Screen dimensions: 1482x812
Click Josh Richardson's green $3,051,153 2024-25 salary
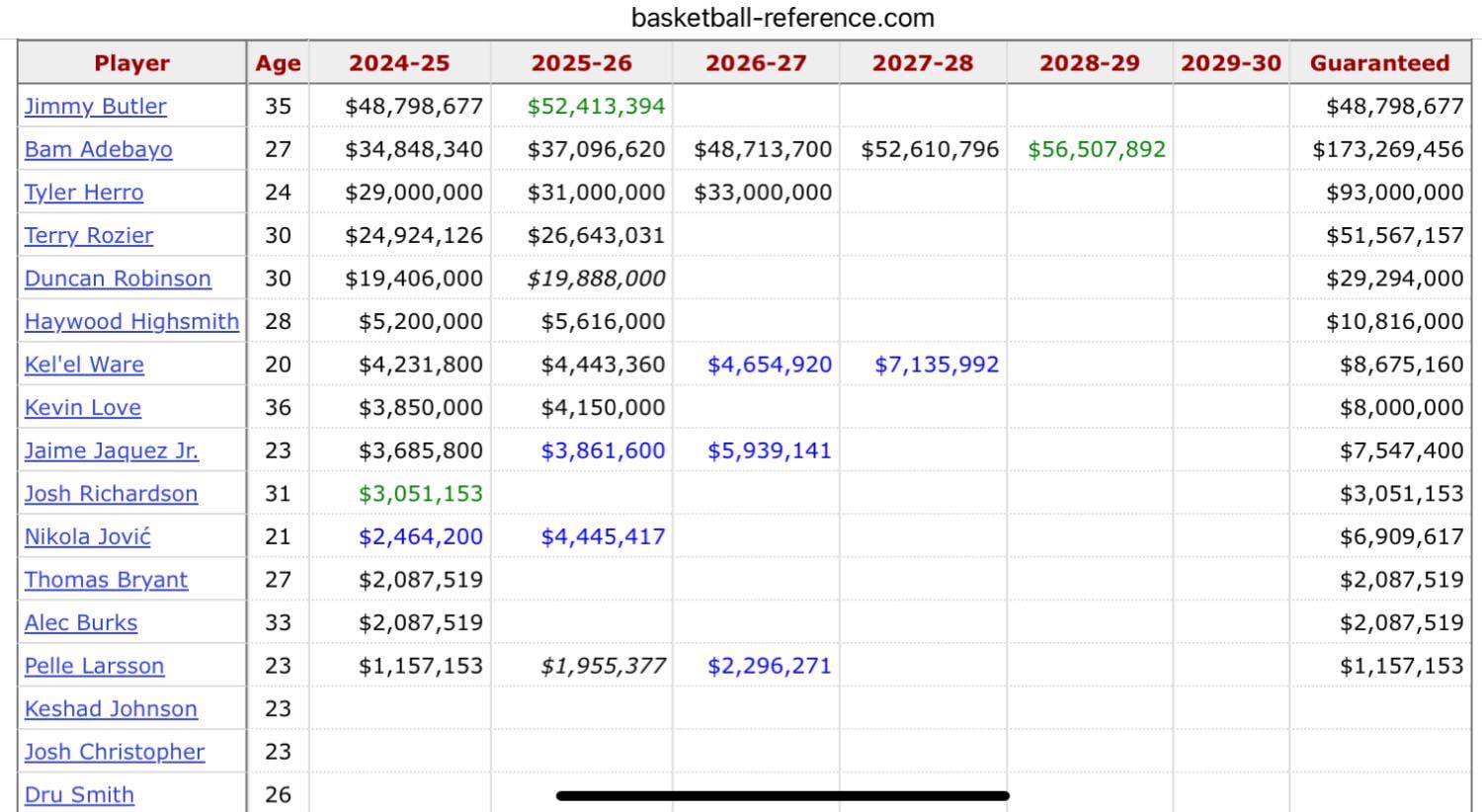click(421, 494)
